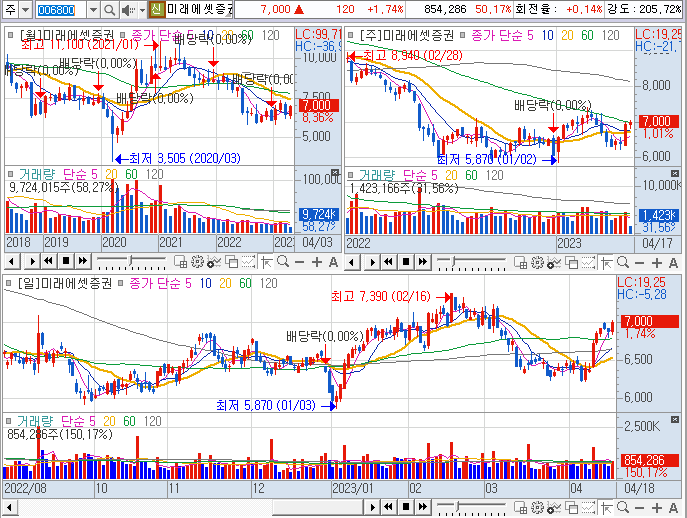
Task: Open daily chart settings gear
Action: [x=538, y=507]
